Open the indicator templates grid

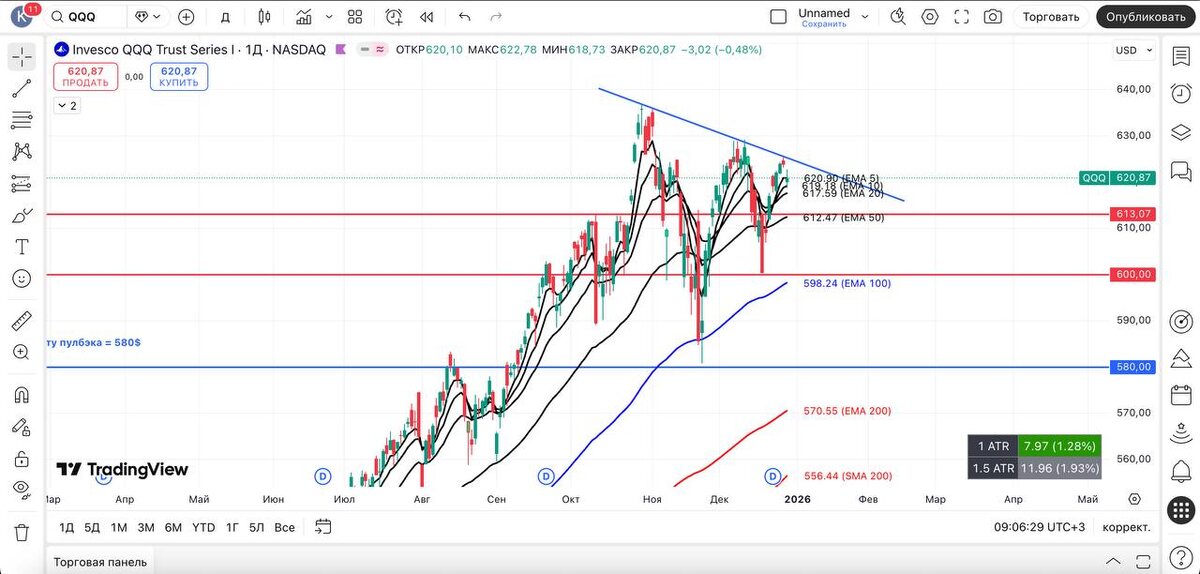pyautogui.click(x=355, y=17)
